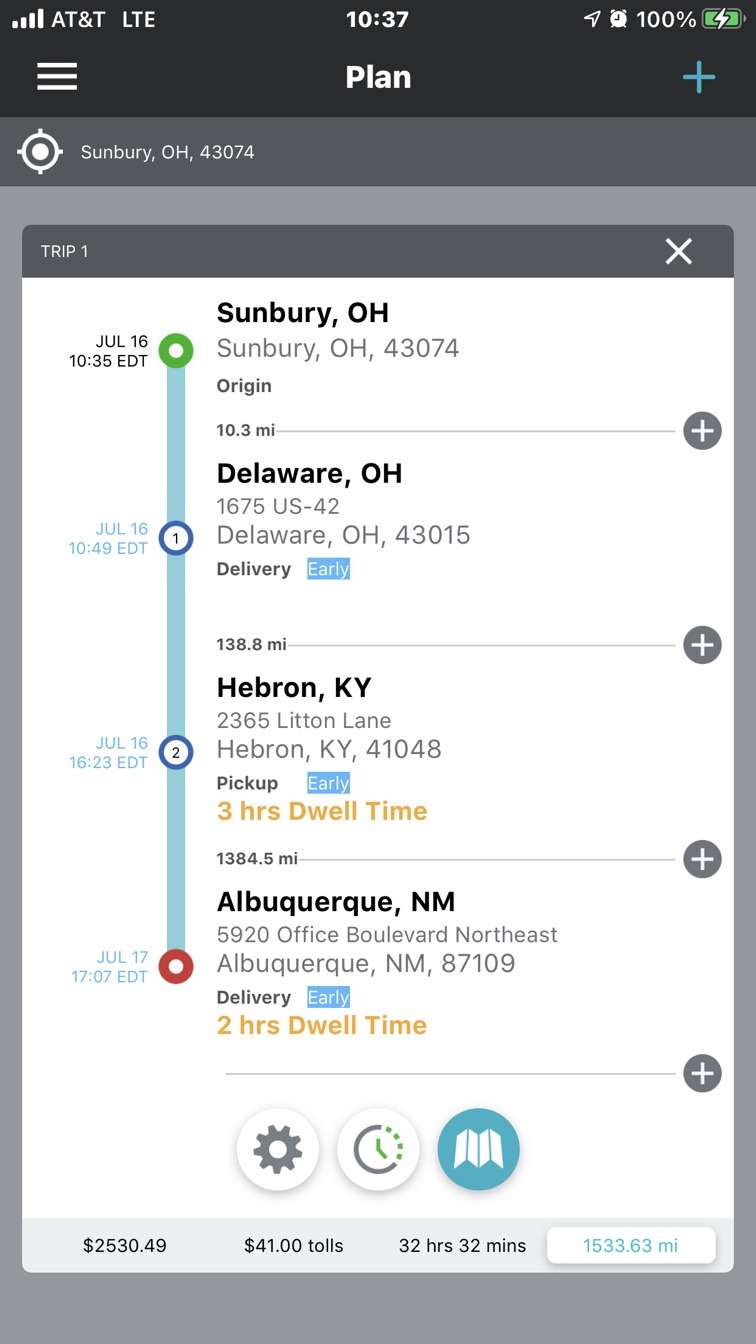This screenshot has height=1344, width=756.
Task: Tap the $2530.49 cost summary
Action: click(x=125, y=1245)
